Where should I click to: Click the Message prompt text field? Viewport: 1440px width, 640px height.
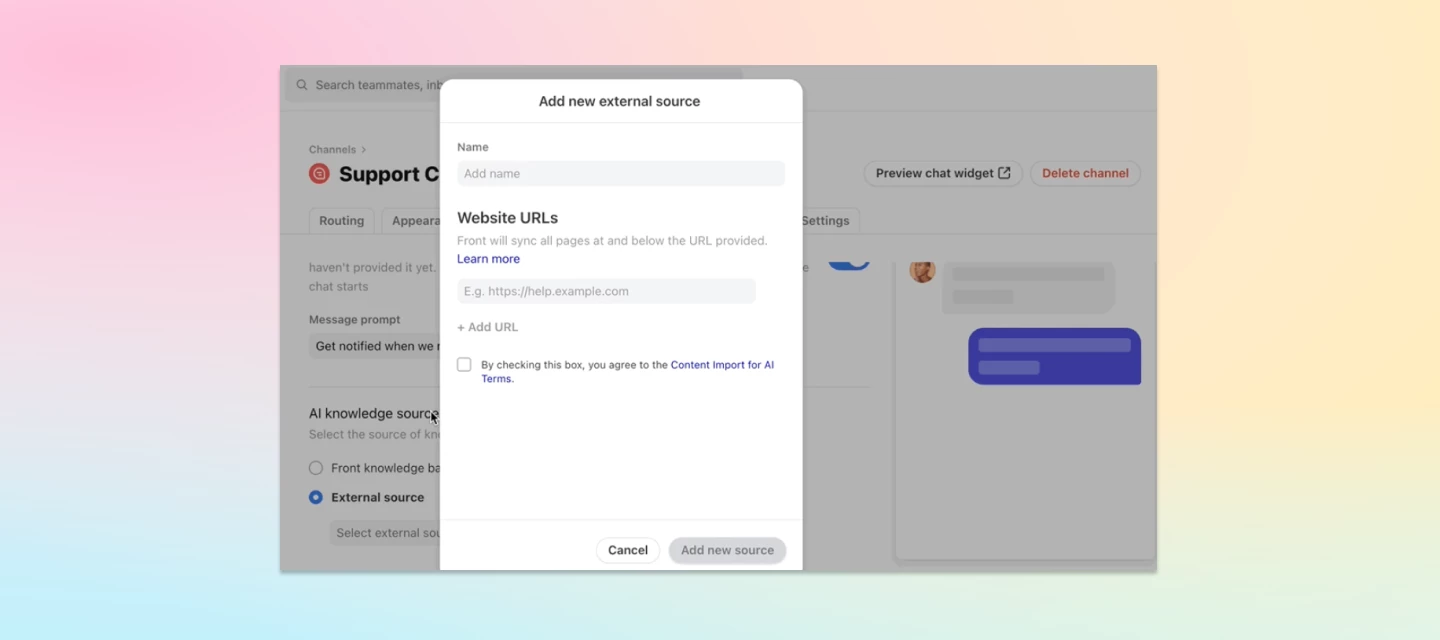coord(375,346)
